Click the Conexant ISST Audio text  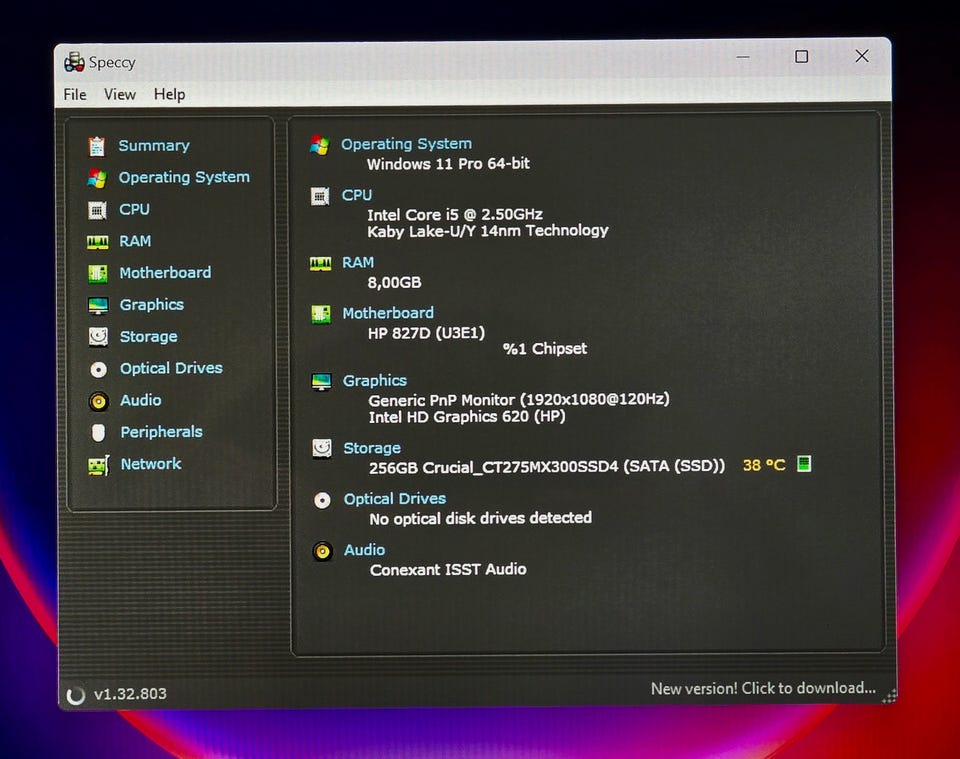pyautogui.click(x=448, y=570)
